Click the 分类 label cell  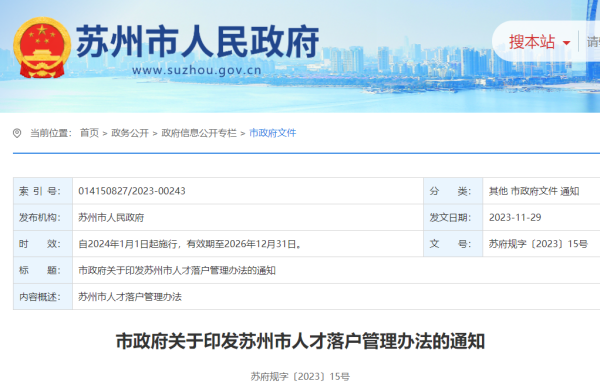point(453,191)
